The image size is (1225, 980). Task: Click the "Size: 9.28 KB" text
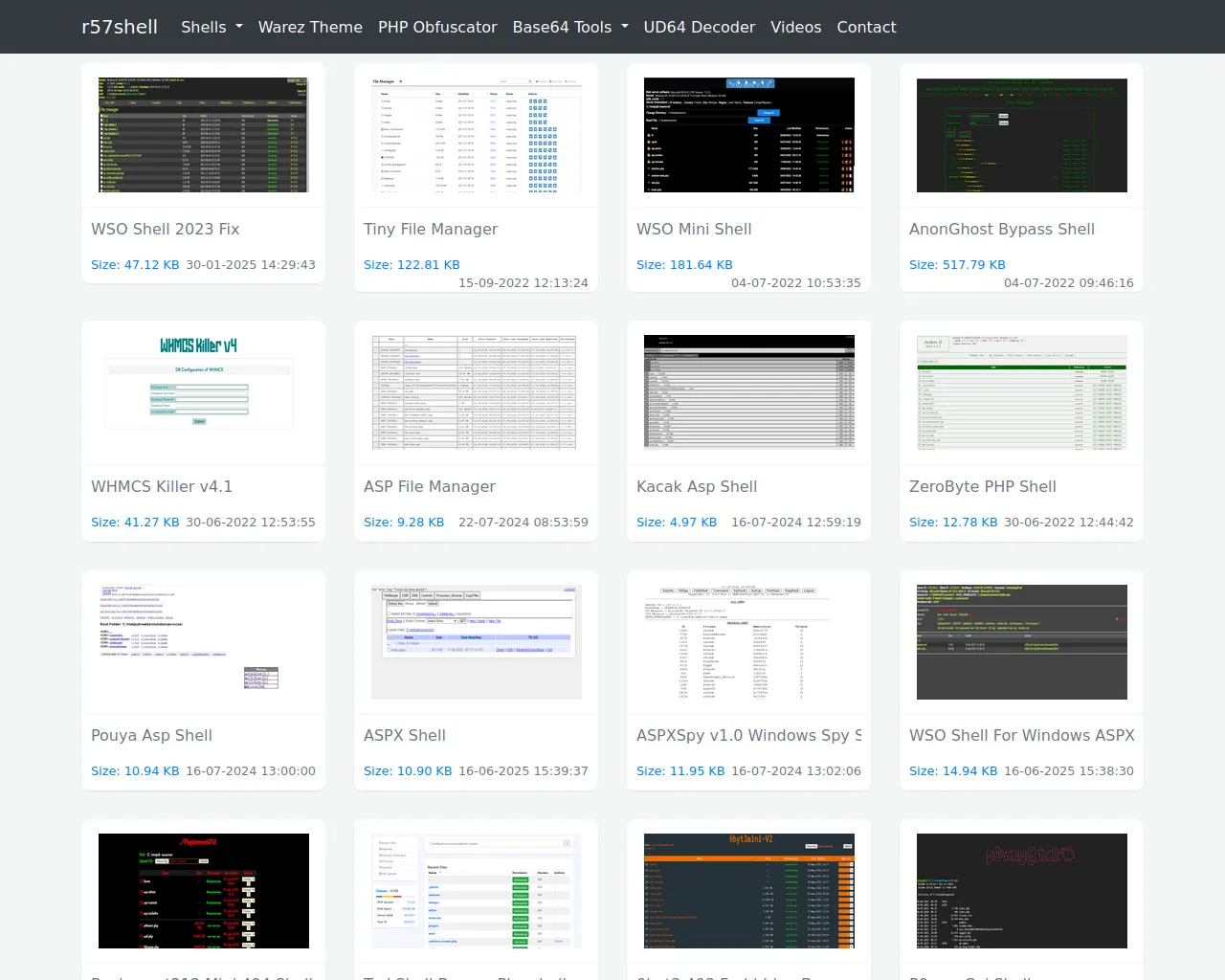[x=404, y=523]
